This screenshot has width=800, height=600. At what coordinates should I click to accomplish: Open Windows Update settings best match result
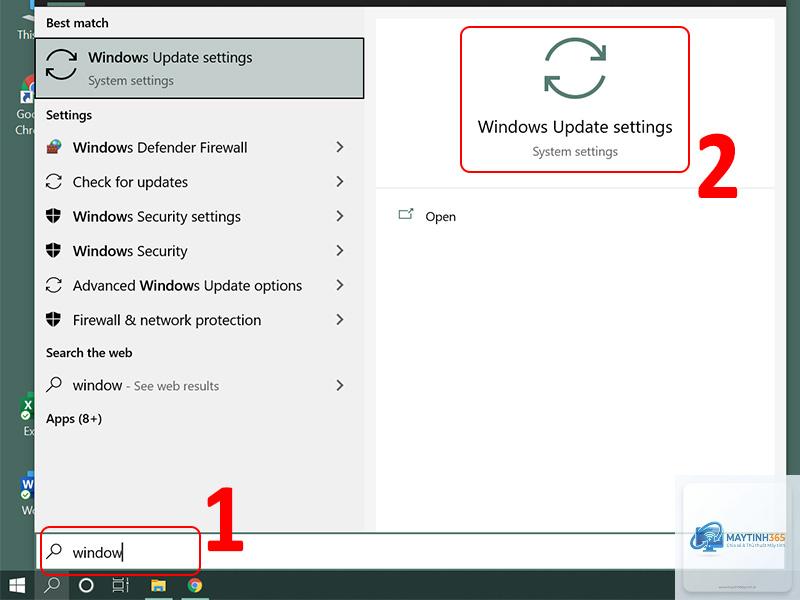click(199, 68)
